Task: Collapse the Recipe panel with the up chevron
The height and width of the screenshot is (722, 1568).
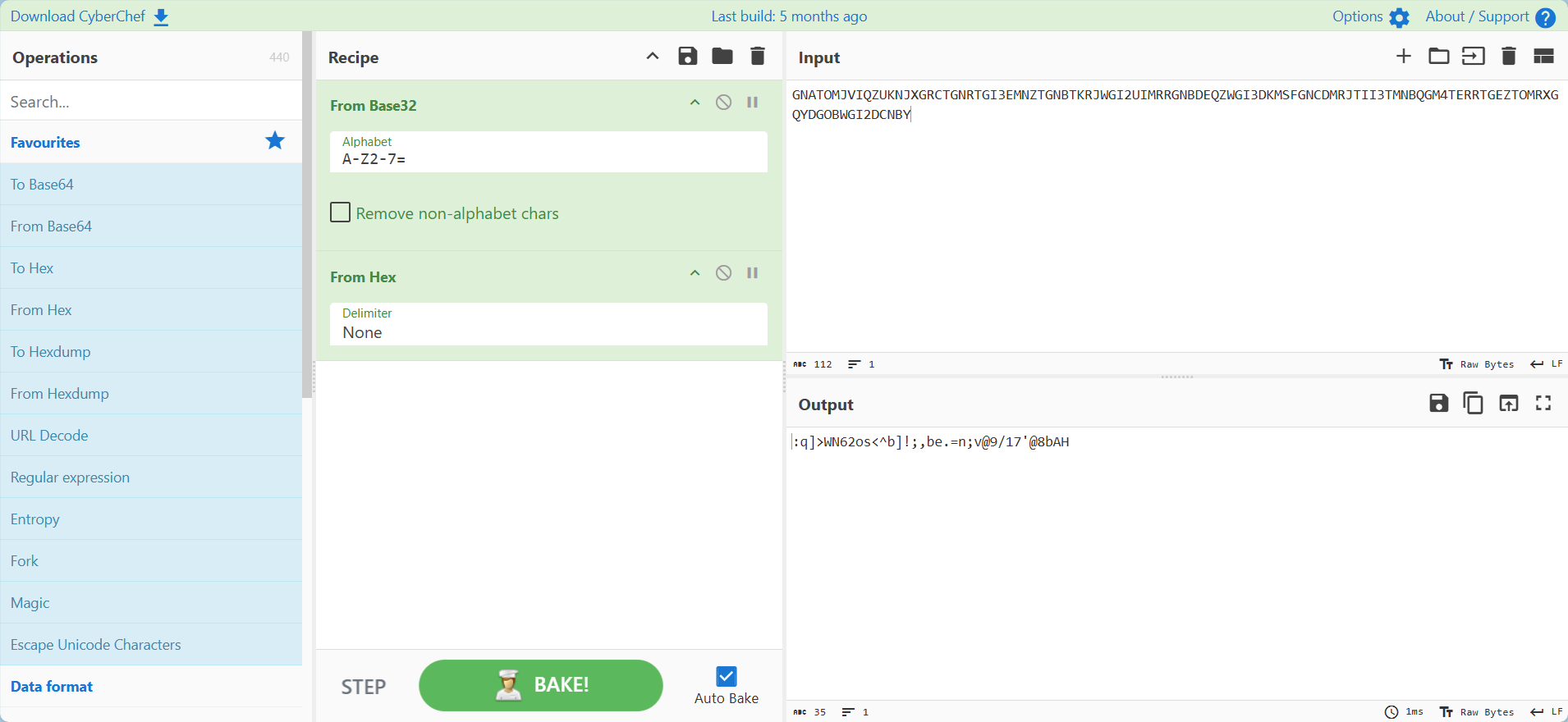Action: (x=653, y=56)
